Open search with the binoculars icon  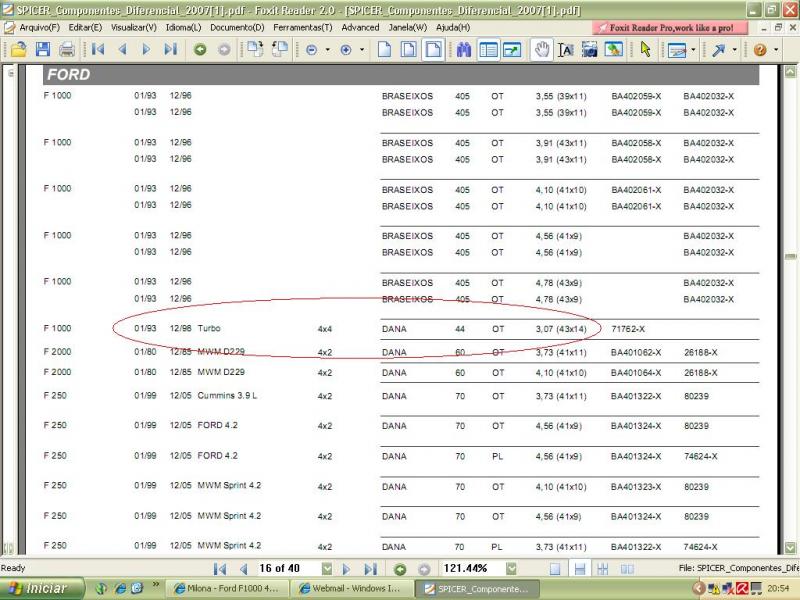pos(464,49)
